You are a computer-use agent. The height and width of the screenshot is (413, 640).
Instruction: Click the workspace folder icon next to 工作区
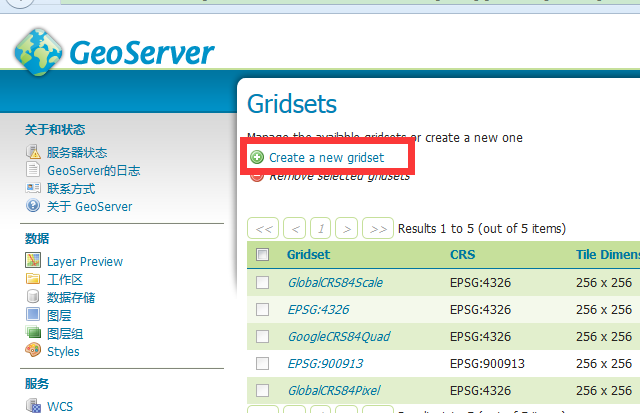(33, 279)
